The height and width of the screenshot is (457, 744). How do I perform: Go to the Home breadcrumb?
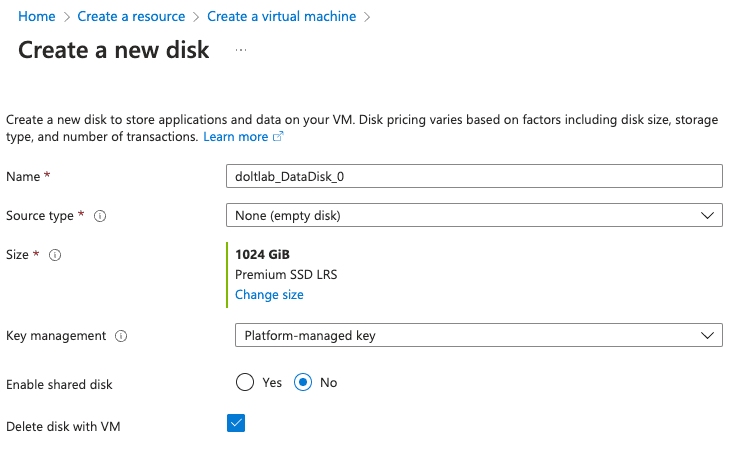37,16
